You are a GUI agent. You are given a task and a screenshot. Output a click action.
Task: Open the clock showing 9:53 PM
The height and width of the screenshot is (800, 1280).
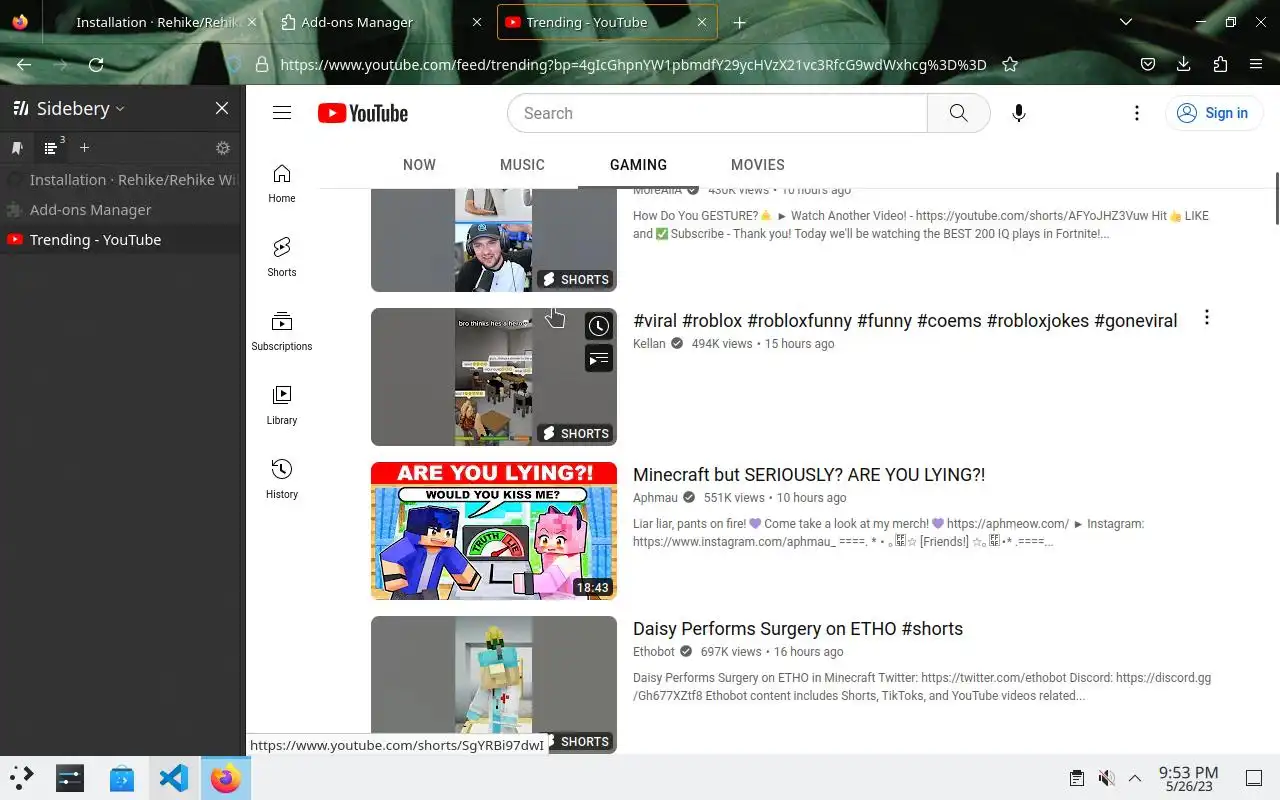[1188, 778]
